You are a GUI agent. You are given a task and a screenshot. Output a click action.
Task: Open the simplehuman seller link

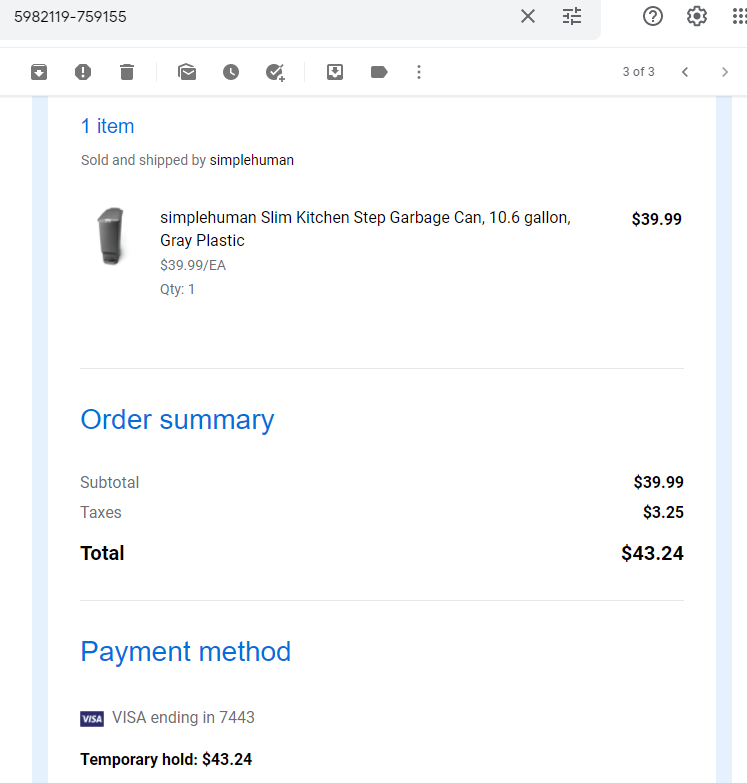click(252, 160)
